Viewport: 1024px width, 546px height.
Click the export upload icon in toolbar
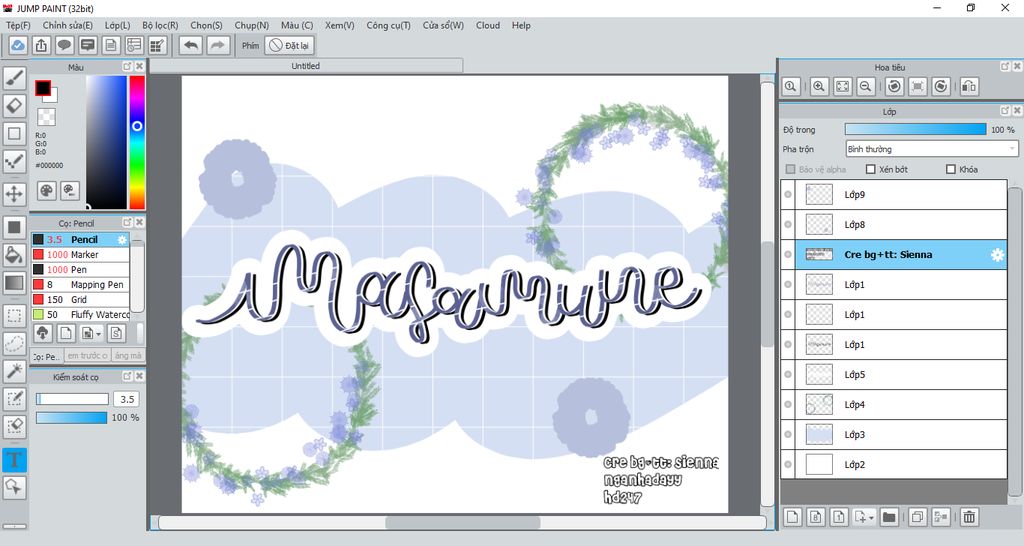click(41, 45)
